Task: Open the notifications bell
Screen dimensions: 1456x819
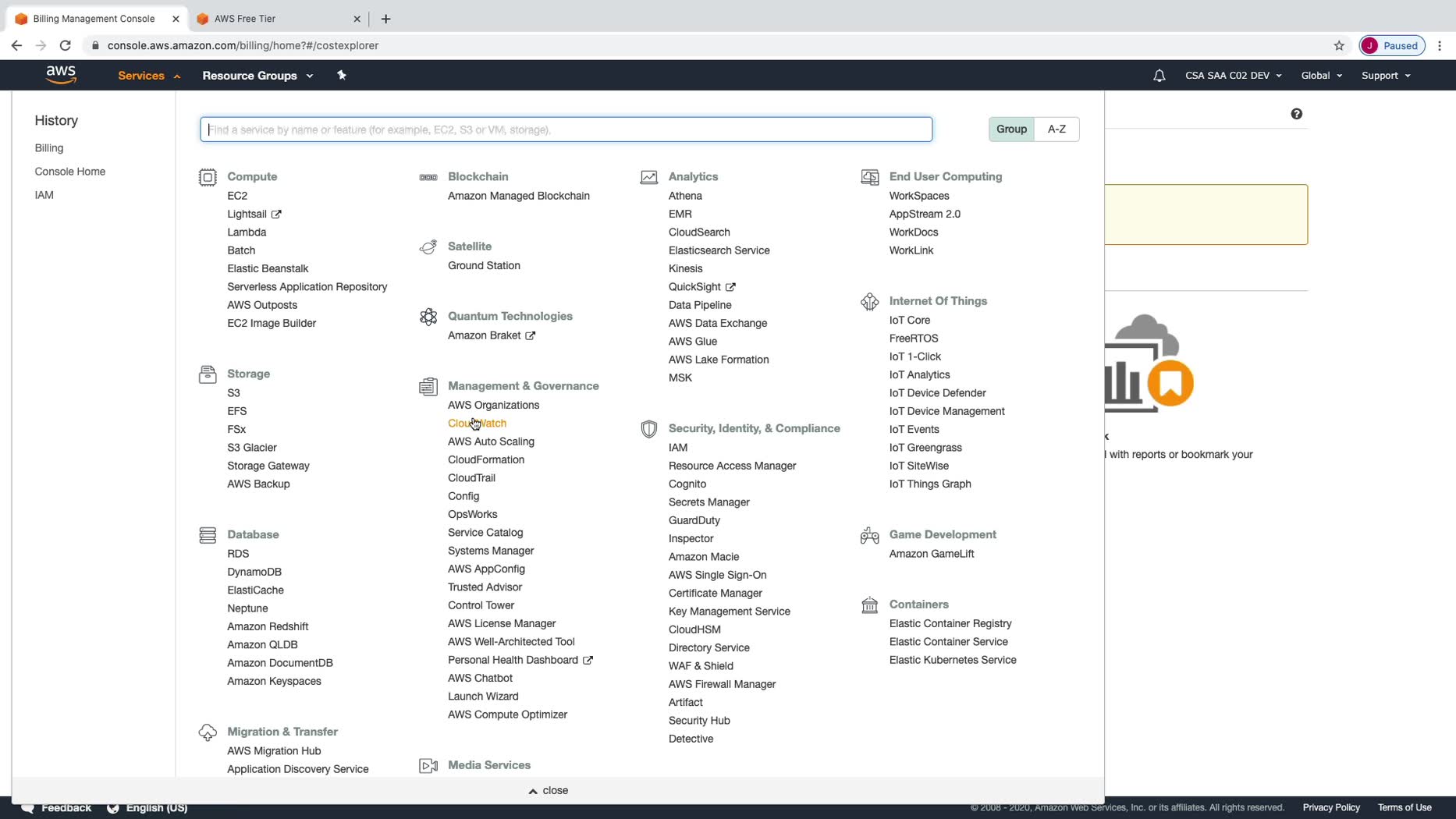Action: click(1159, 76)
